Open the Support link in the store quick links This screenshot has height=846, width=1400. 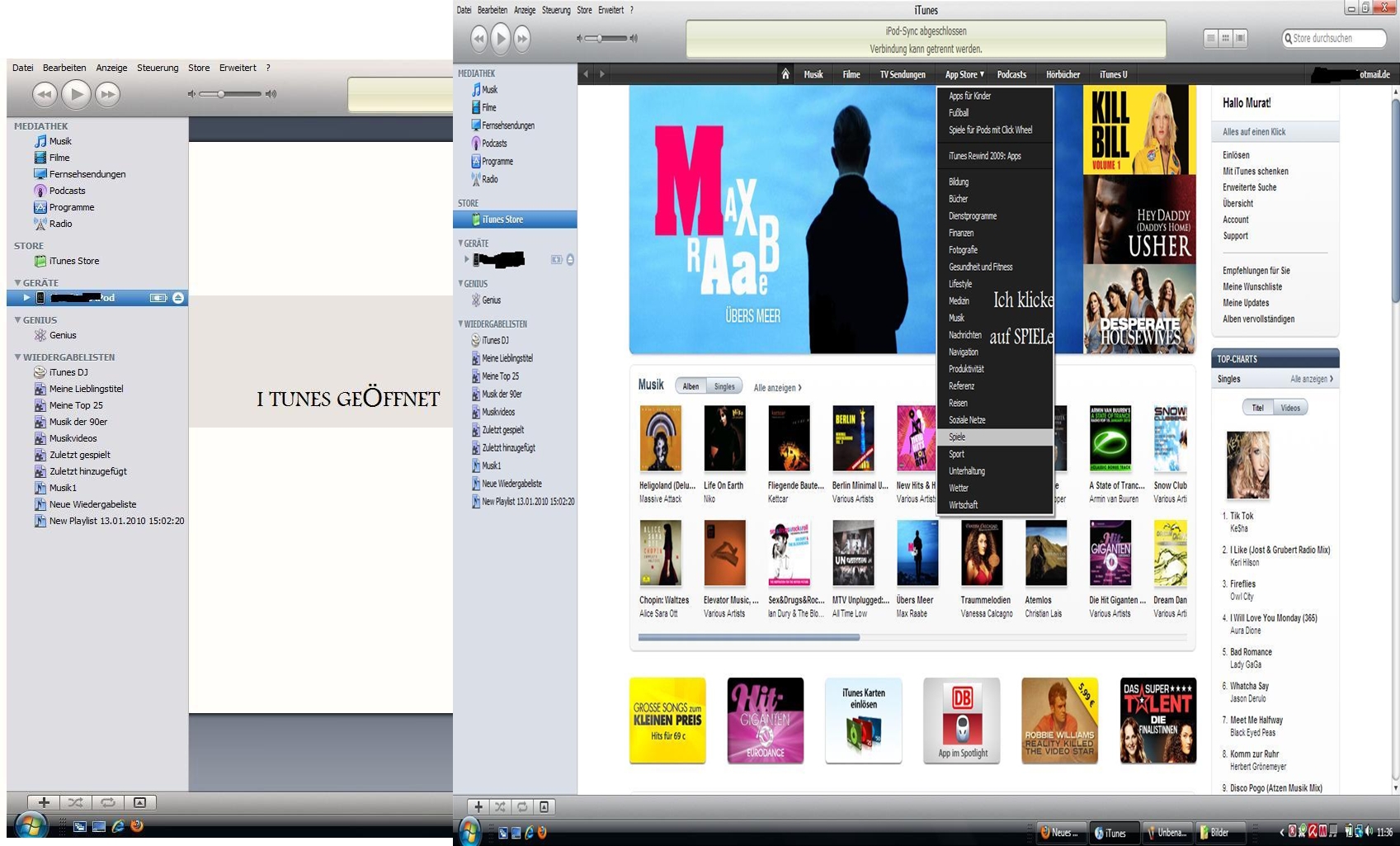[x=1235, y=236]
